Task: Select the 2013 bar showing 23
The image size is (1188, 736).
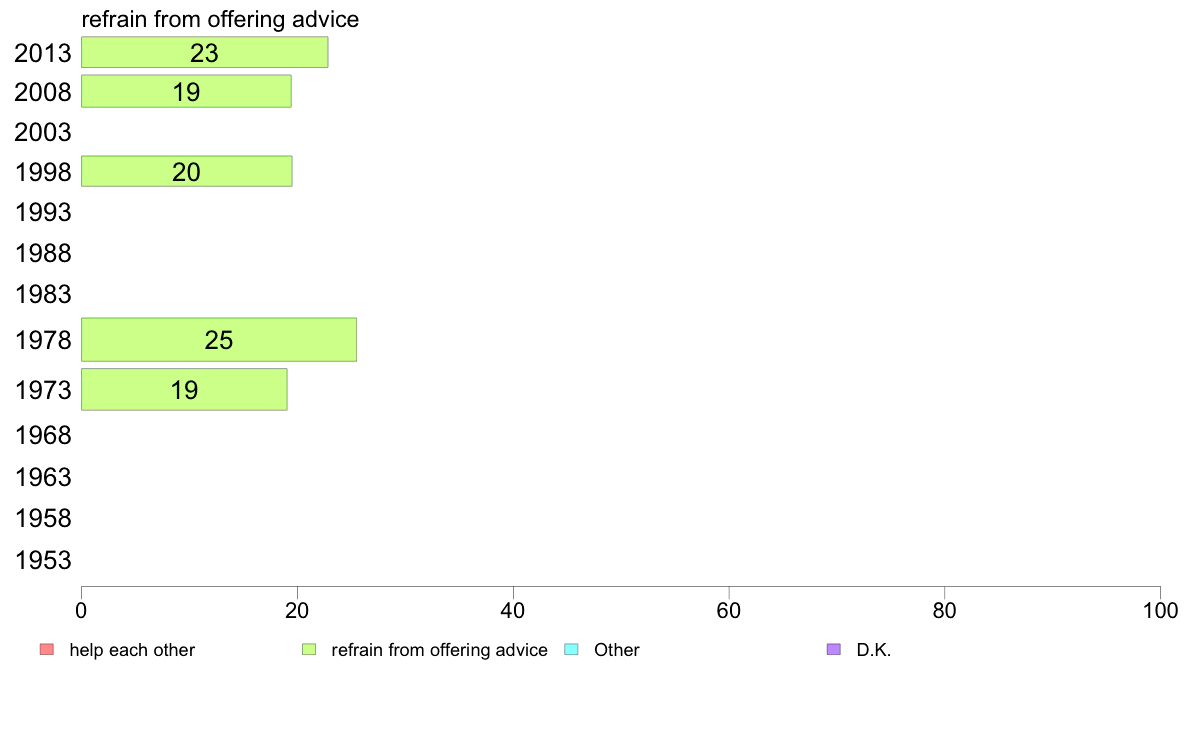Action: tap(204, 53)
